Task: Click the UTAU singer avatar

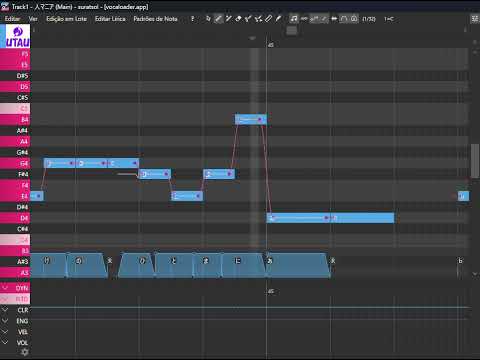Action: [17, 36]
